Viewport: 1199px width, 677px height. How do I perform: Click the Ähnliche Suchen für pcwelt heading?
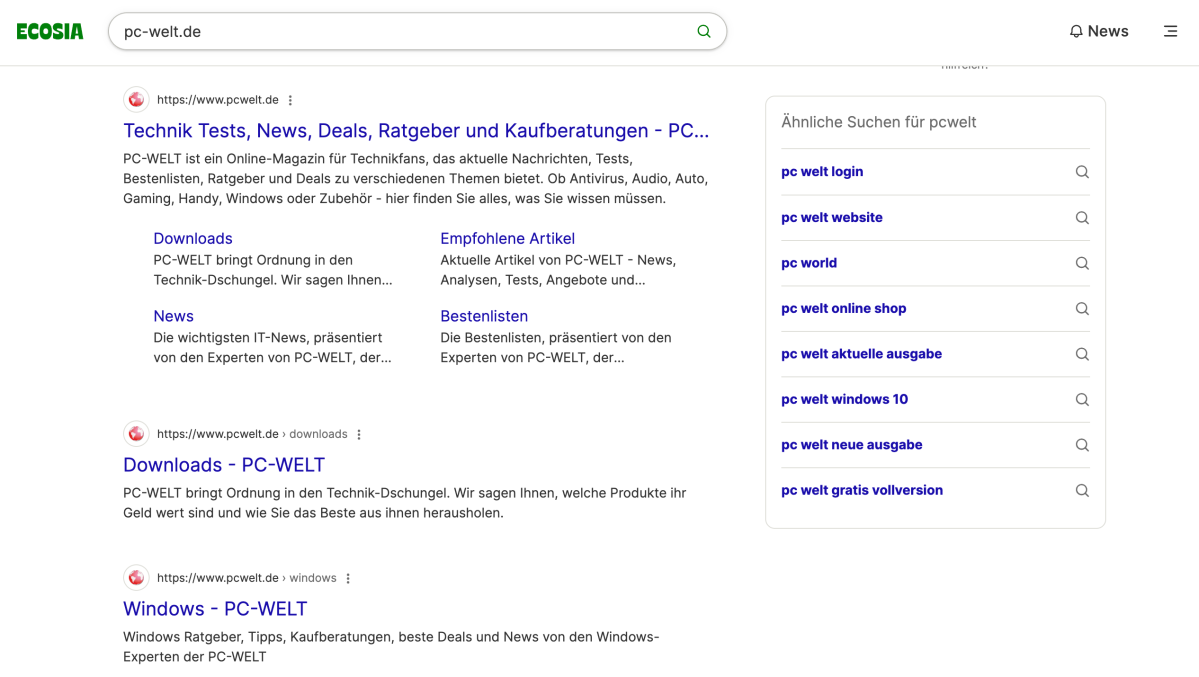[879, 122]
